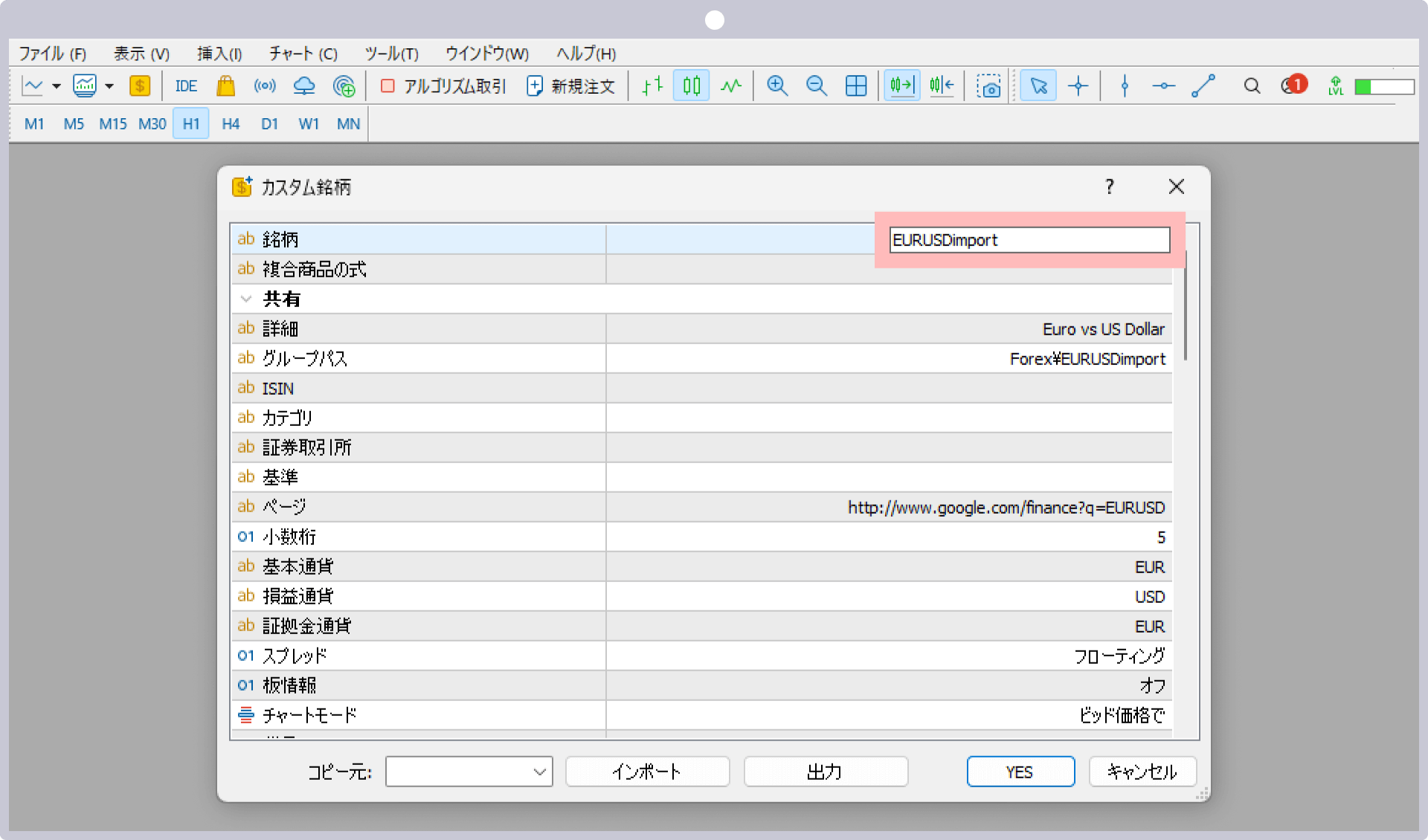
Task: Open 新規注文 new order
Action: tap(571, 86)
